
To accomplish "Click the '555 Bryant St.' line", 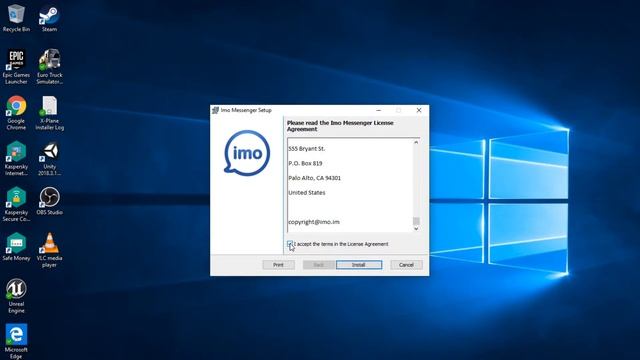I will click(x=307, y=149).
